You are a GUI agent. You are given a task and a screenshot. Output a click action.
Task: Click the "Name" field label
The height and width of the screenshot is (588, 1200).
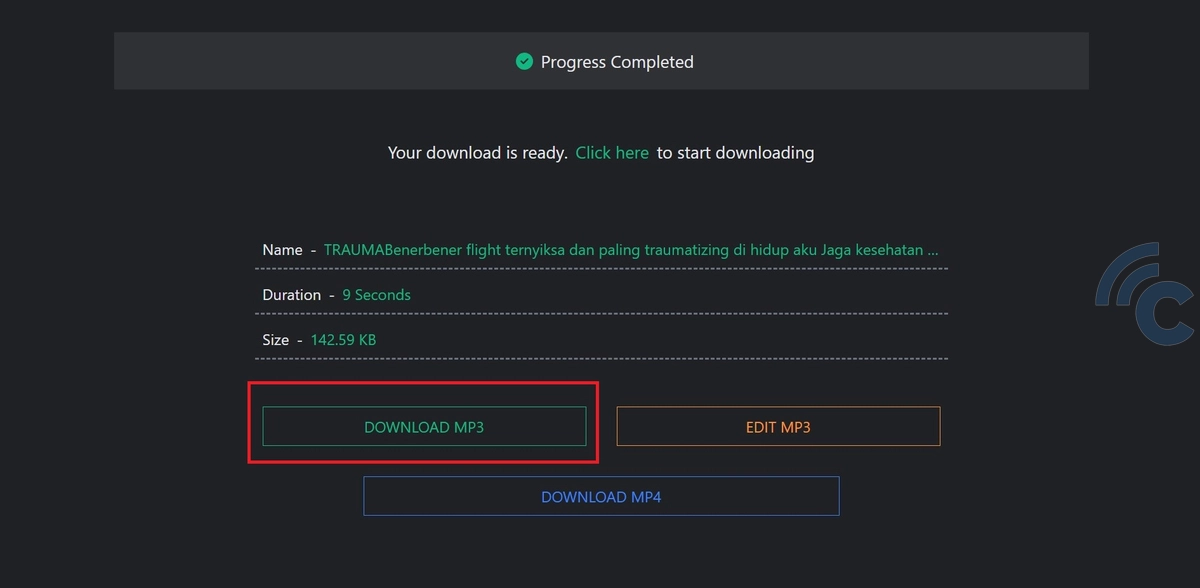282,250
